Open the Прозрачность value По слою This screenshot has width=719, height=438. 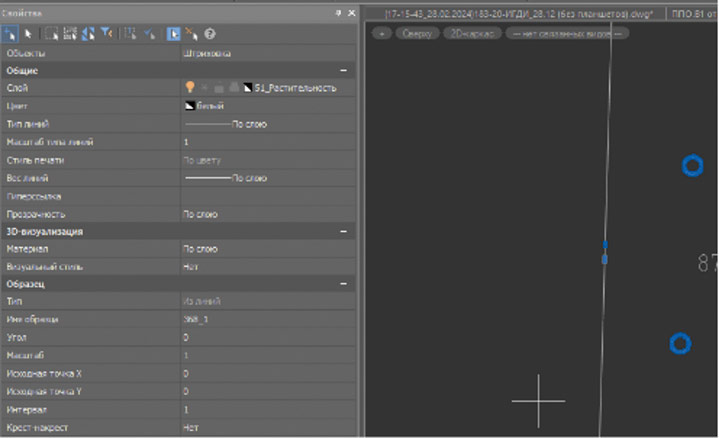pyautogui.click(x=269, y=214)
